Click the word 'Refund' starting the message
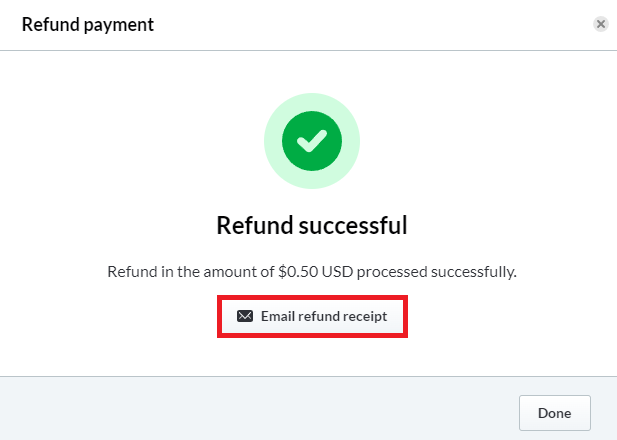The width and height of the screenshot is (617, 440). pyautogui.click(x=132, y=272)
